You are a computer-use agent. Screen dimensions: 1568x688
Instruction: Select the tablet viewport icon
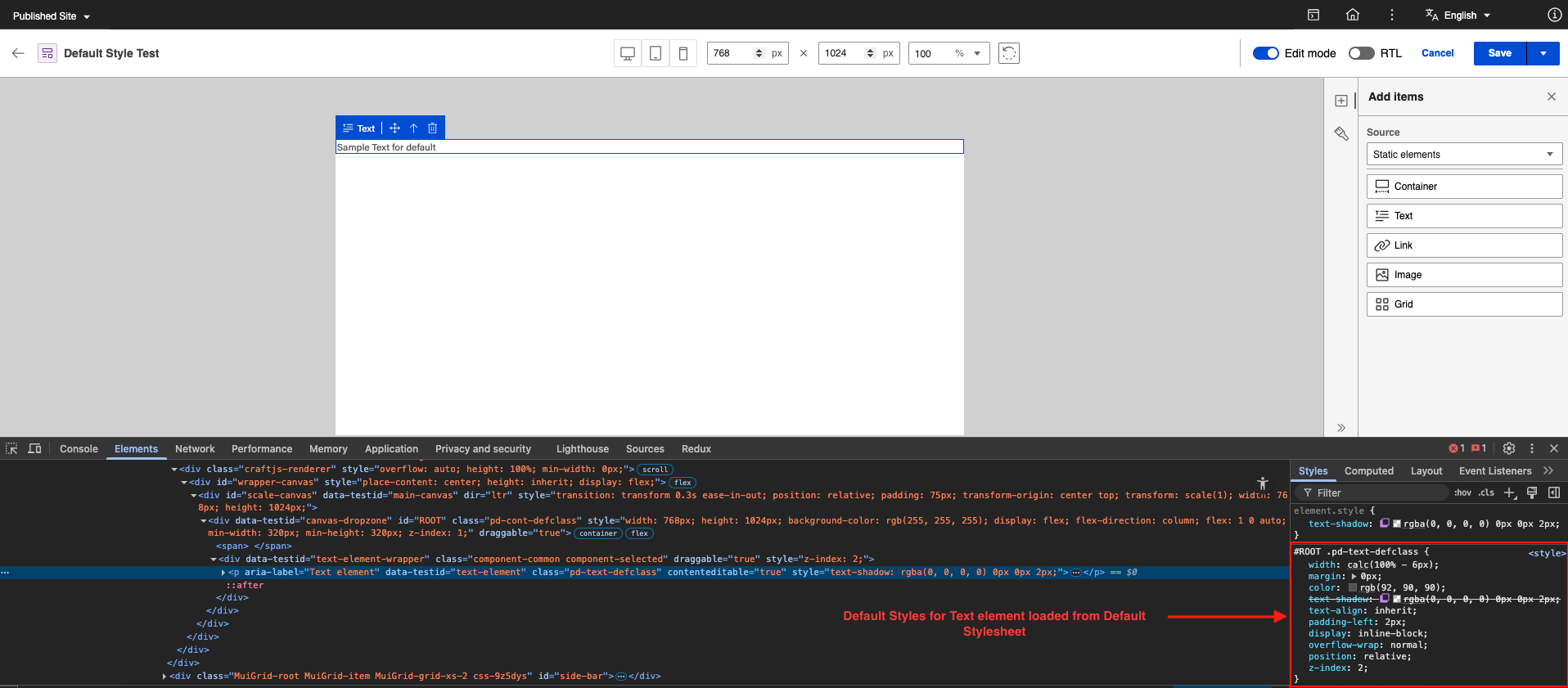pyautogui.click(x=656, y=53)
